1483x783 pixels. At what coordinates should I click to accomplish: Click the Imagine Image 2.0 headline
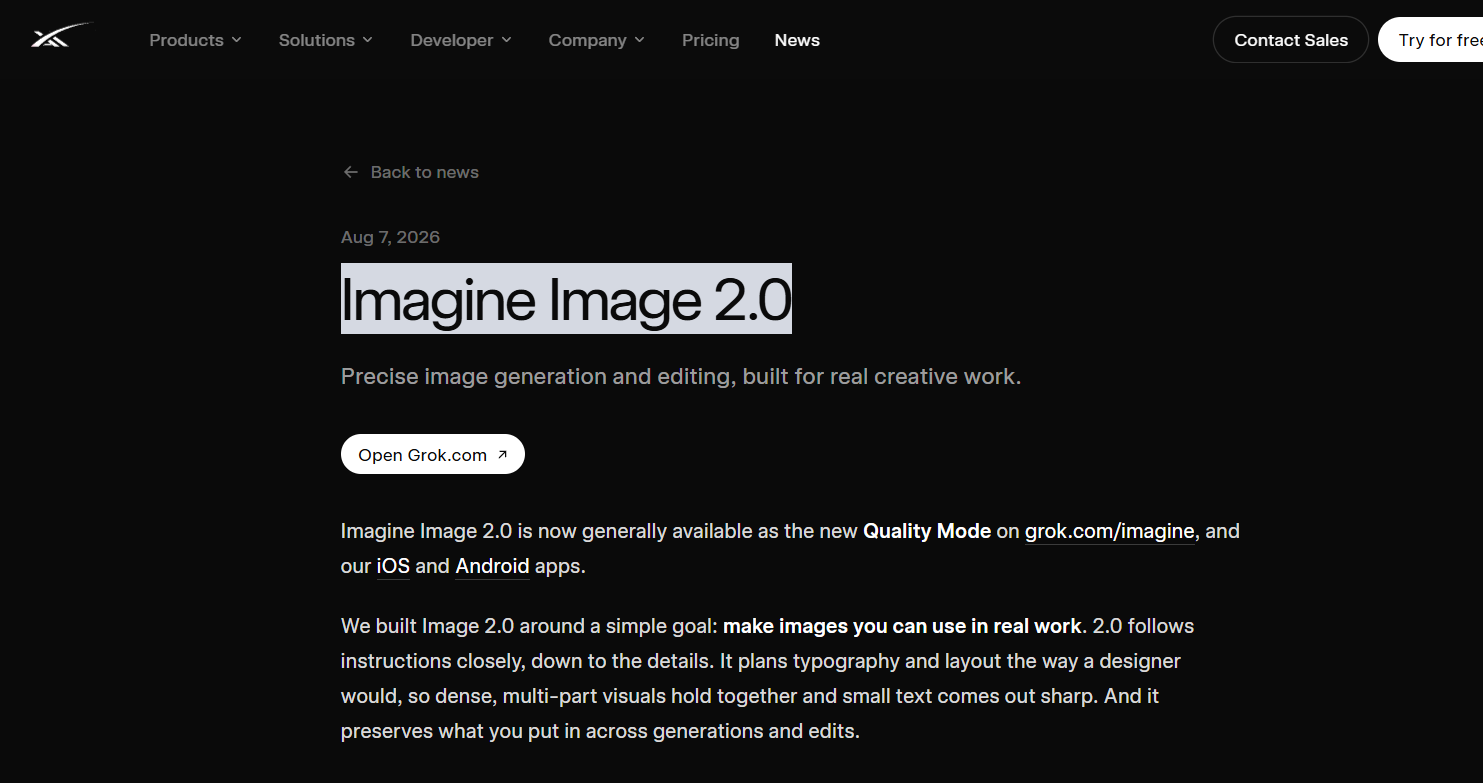click(566, 298)
